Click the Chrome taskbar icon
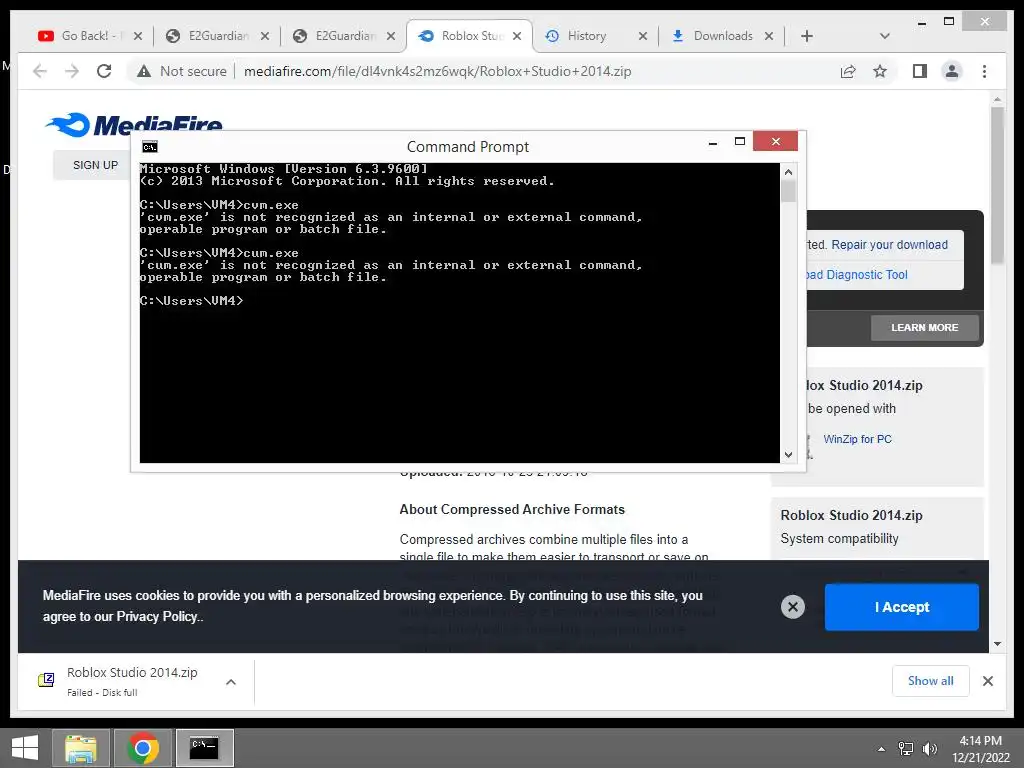The height and width of the screenshot is (768, 1024). tap(143, 748)
